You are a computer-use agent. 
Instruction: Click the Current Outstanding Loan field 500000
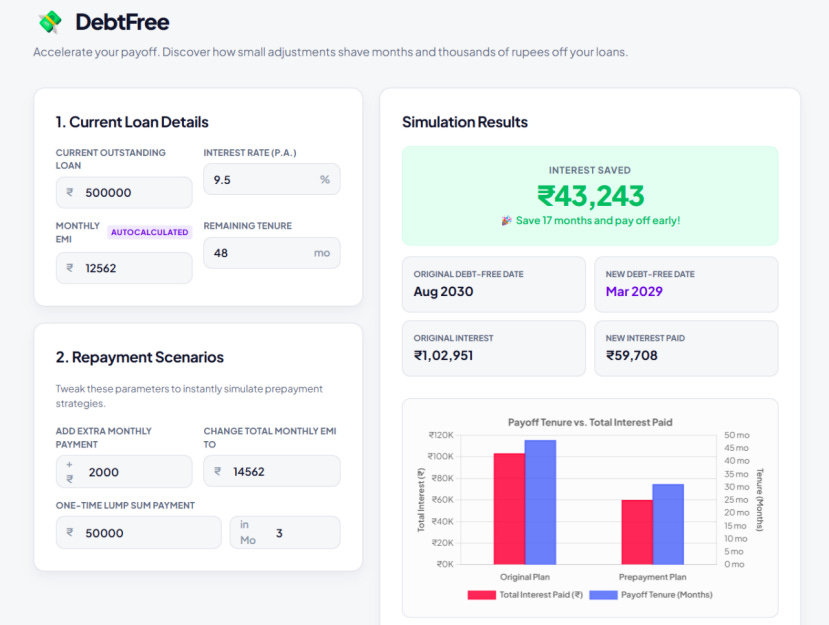tap(124, 192)
